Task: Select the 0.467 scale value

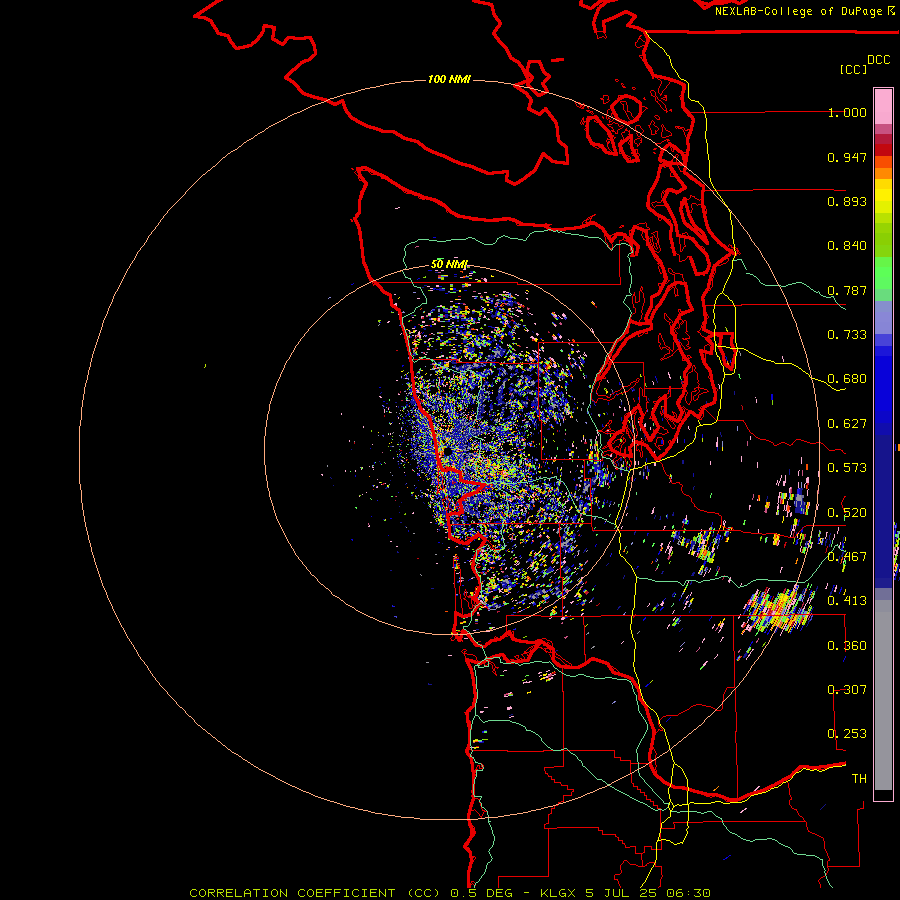Action: 847,557
